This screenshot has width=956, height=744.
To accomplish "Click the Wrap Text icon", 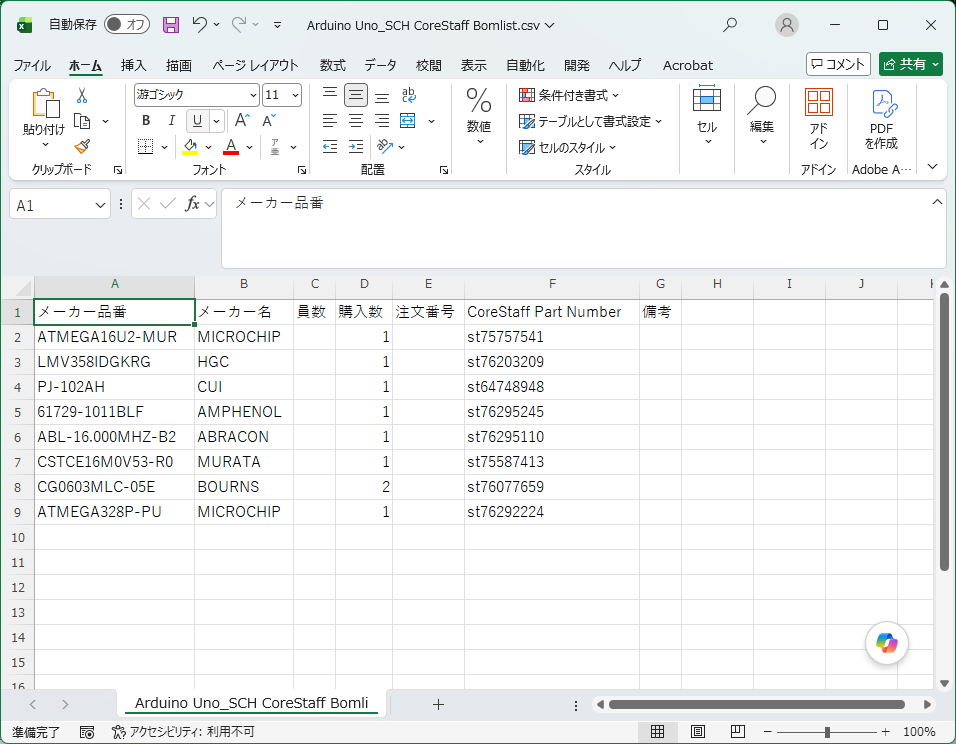I will pos(408,95).
